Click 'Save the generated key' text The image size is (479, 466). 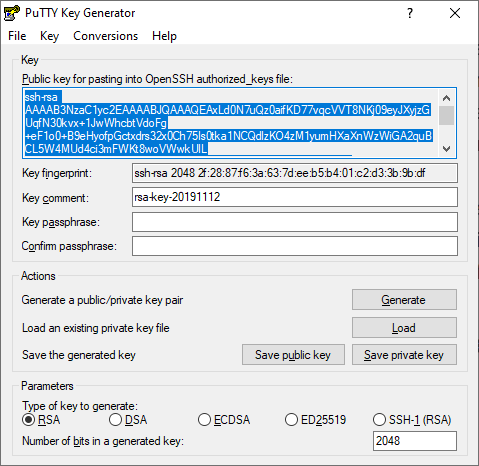coord(79,355)
